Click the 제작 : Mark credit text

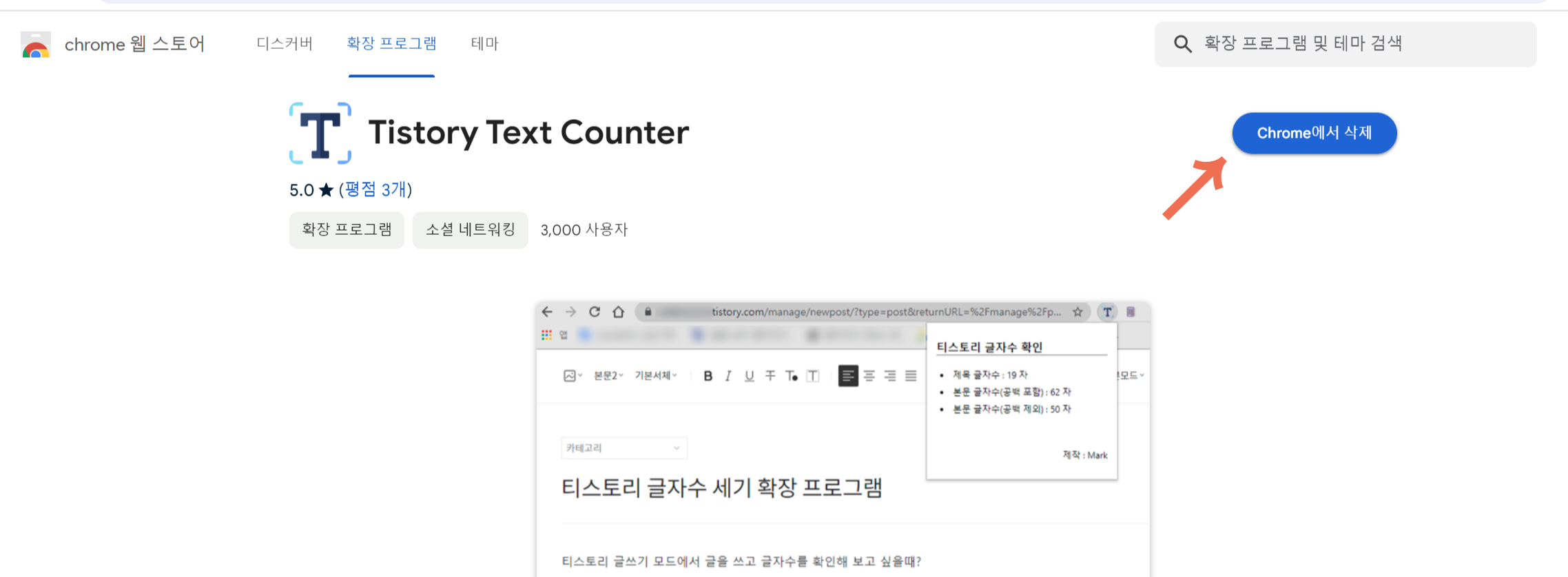(1085, 455)
